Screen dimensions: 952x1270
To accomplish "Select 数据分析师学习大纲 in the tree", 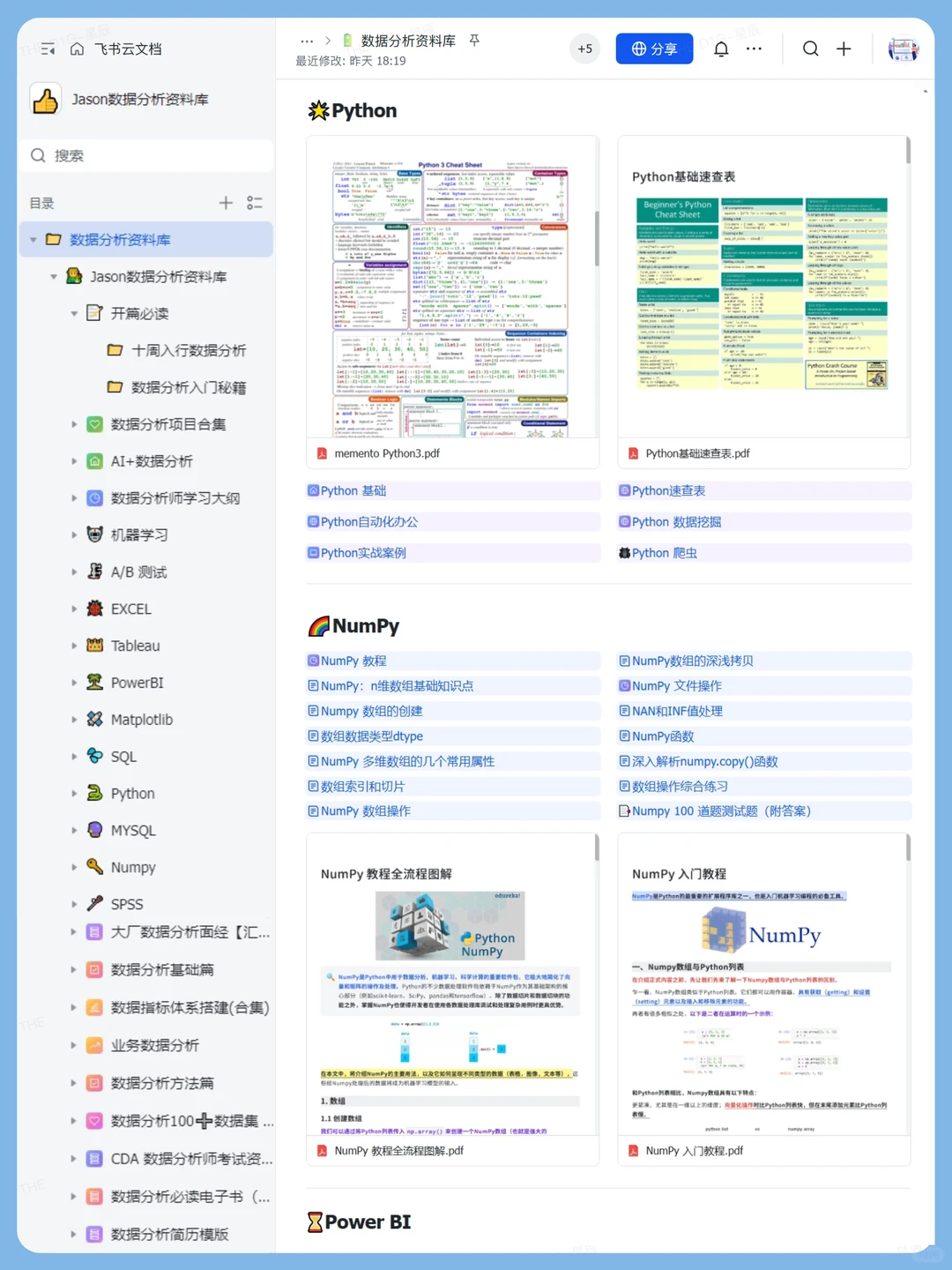I will click(175, 498).
